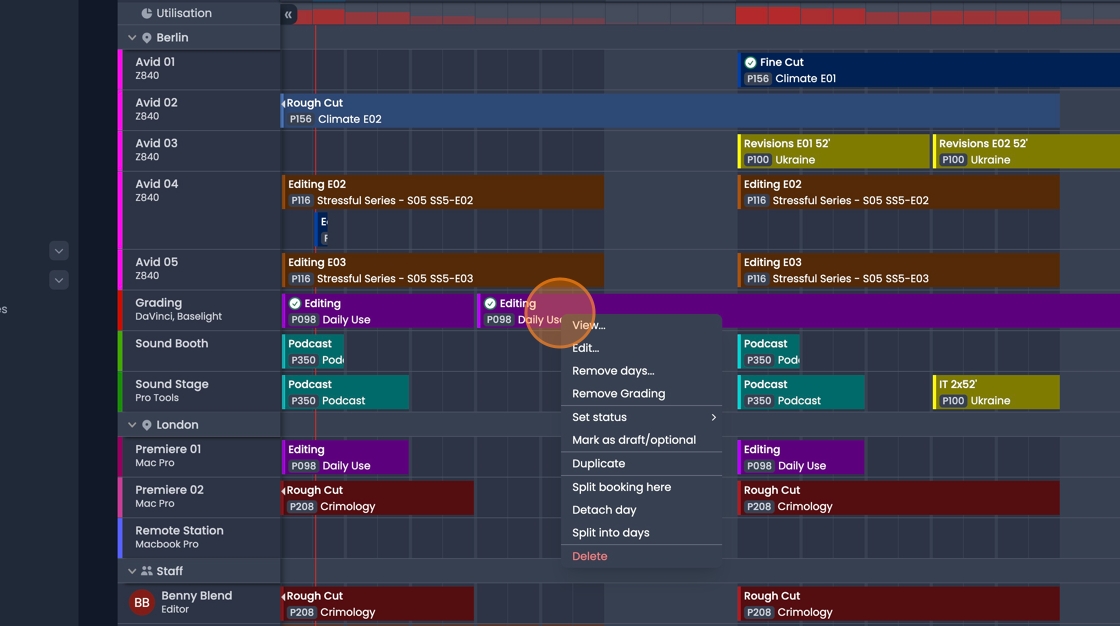Click the magenta color strip beside Avid 02
Image resolution: width=1120 pixels, height=626 pixels.
(119, 110)
